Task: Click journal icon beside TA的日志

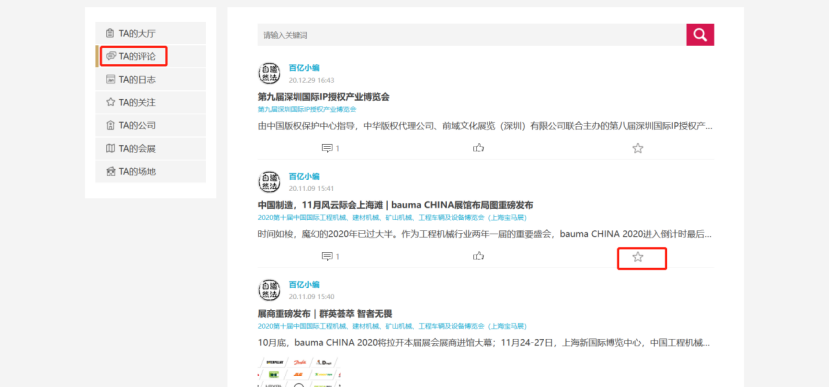Action: [x=110, y=79]
